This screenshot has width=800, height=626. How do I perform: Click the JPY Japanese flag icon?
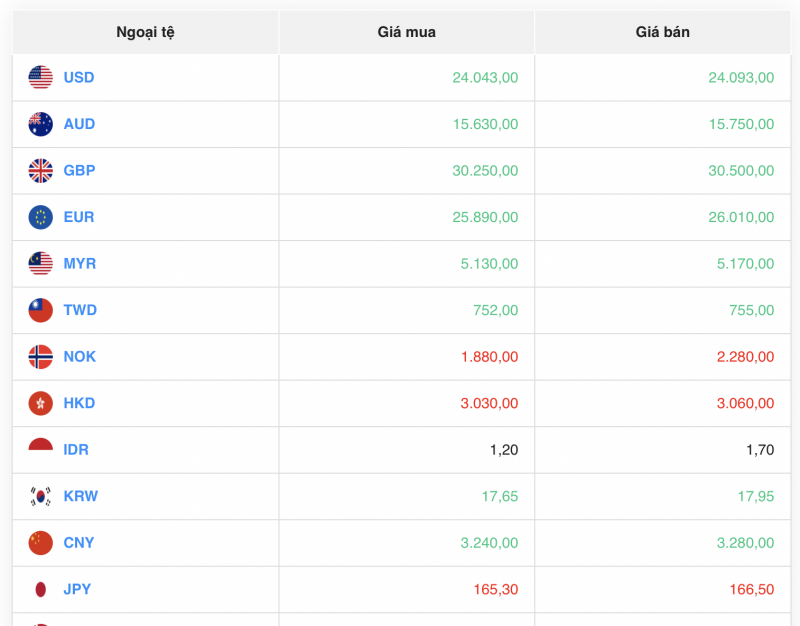(40, 589)
